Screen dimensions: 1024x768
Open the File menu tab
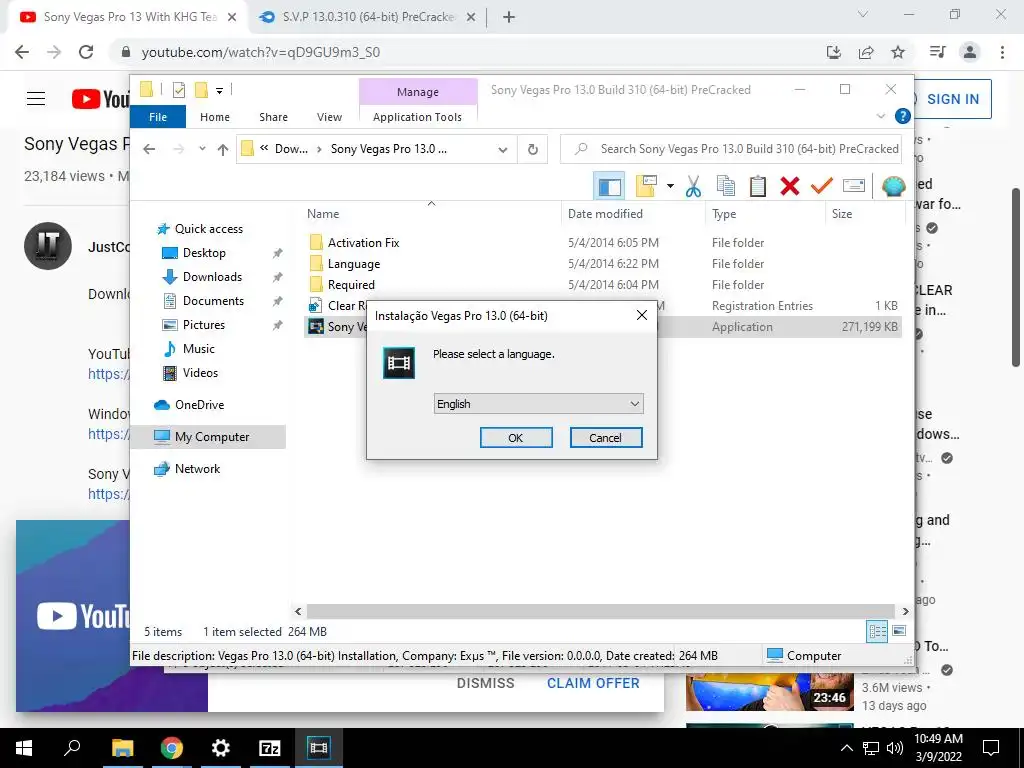(158, 117)
